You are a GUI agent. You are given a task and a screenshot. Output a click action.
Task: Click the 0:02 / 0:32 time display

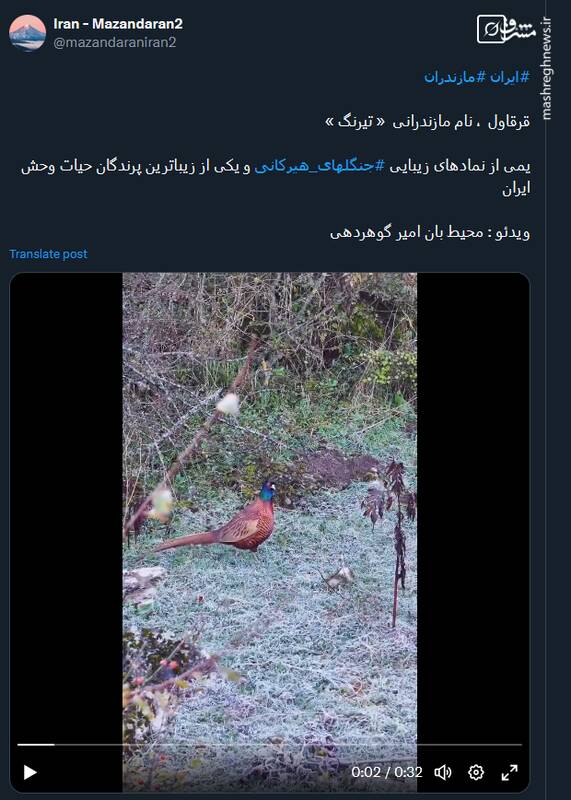coord(387,772)
